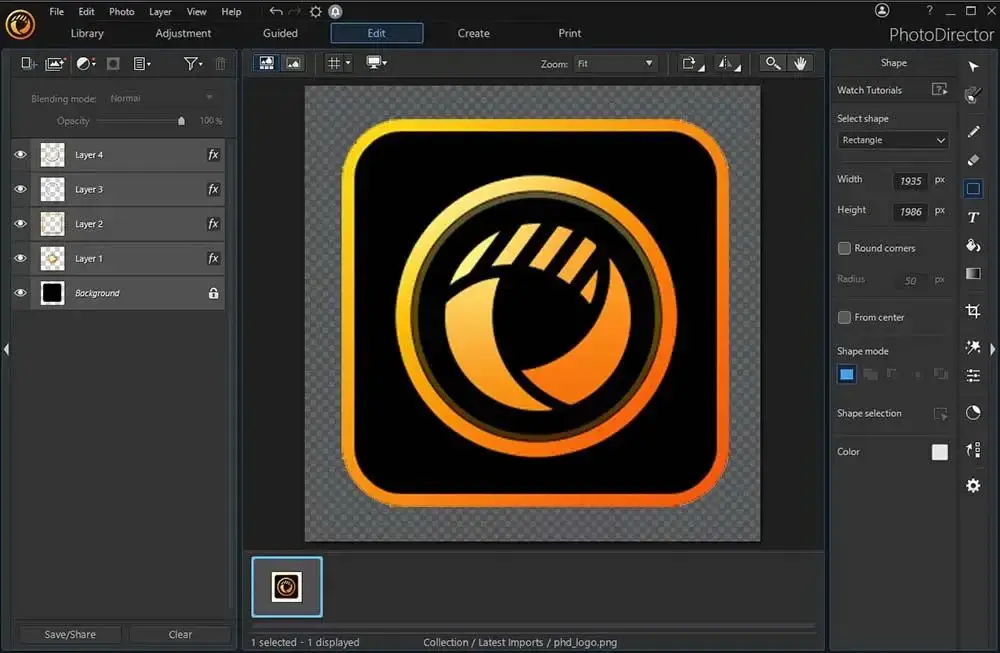Click the undo arrow
The height and width of the screenshot is (653, 1000).
tap(276, 11)
